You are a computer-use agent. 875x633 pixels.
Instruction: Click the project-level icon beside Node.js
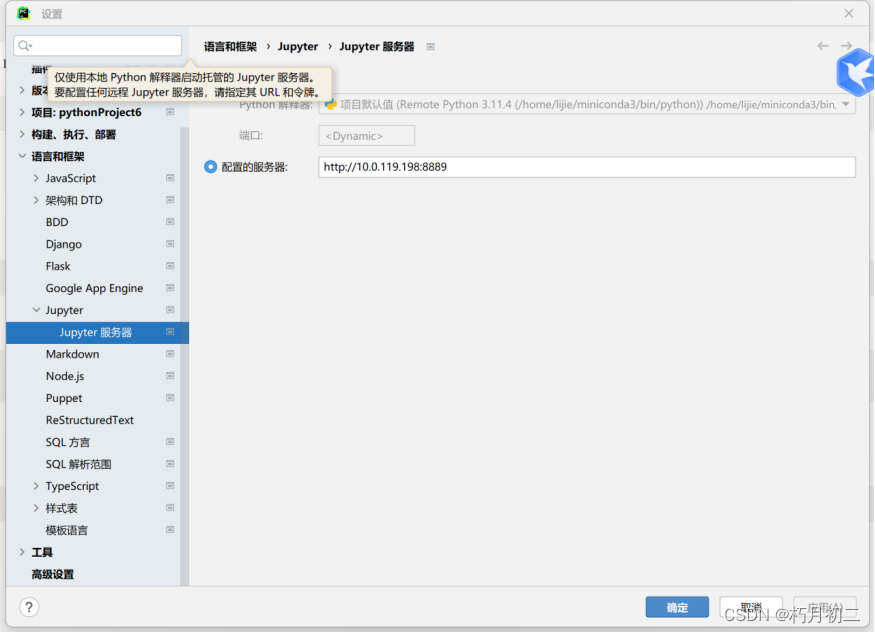point(170,376)
